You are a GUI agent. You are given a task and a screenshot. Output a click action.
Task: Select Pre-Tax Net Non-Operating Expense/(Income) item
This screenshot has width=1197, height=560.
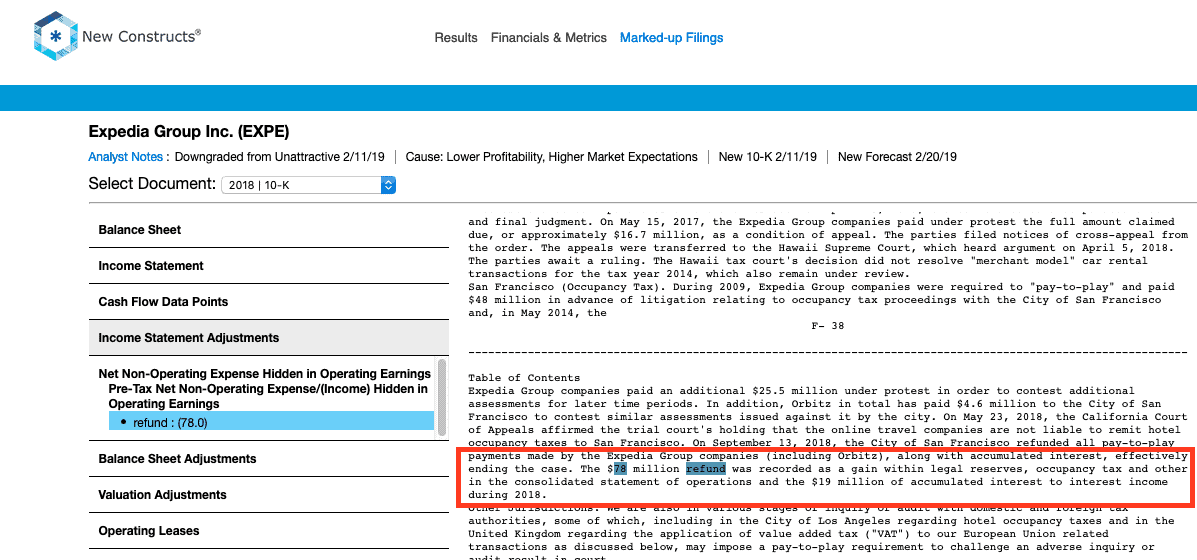point(267,396)
